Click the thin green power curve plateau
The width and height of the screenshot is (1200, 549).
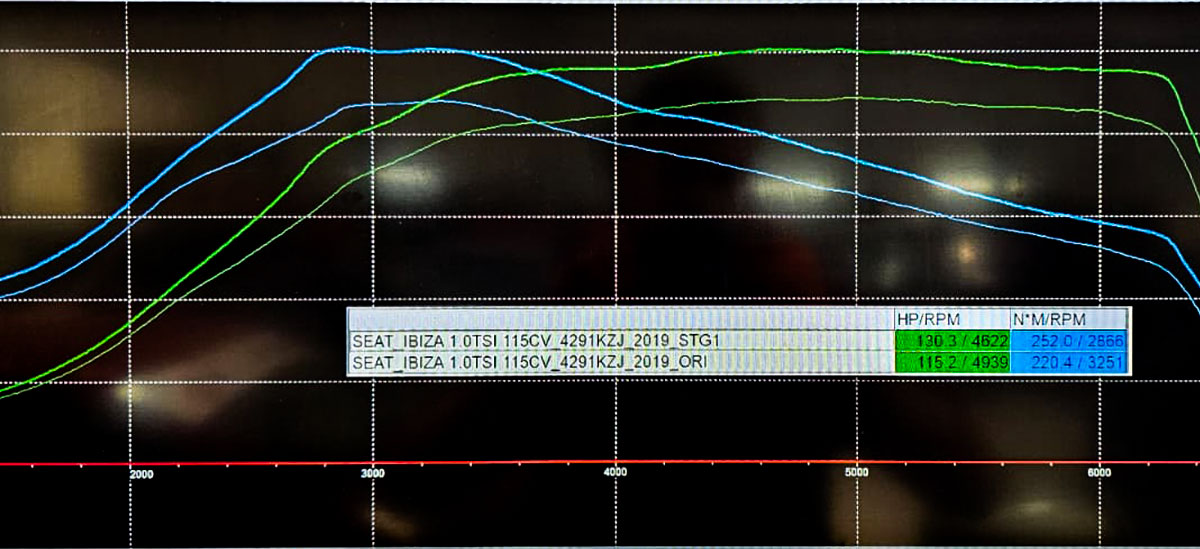pyautogui.click(x=850, y=98)
